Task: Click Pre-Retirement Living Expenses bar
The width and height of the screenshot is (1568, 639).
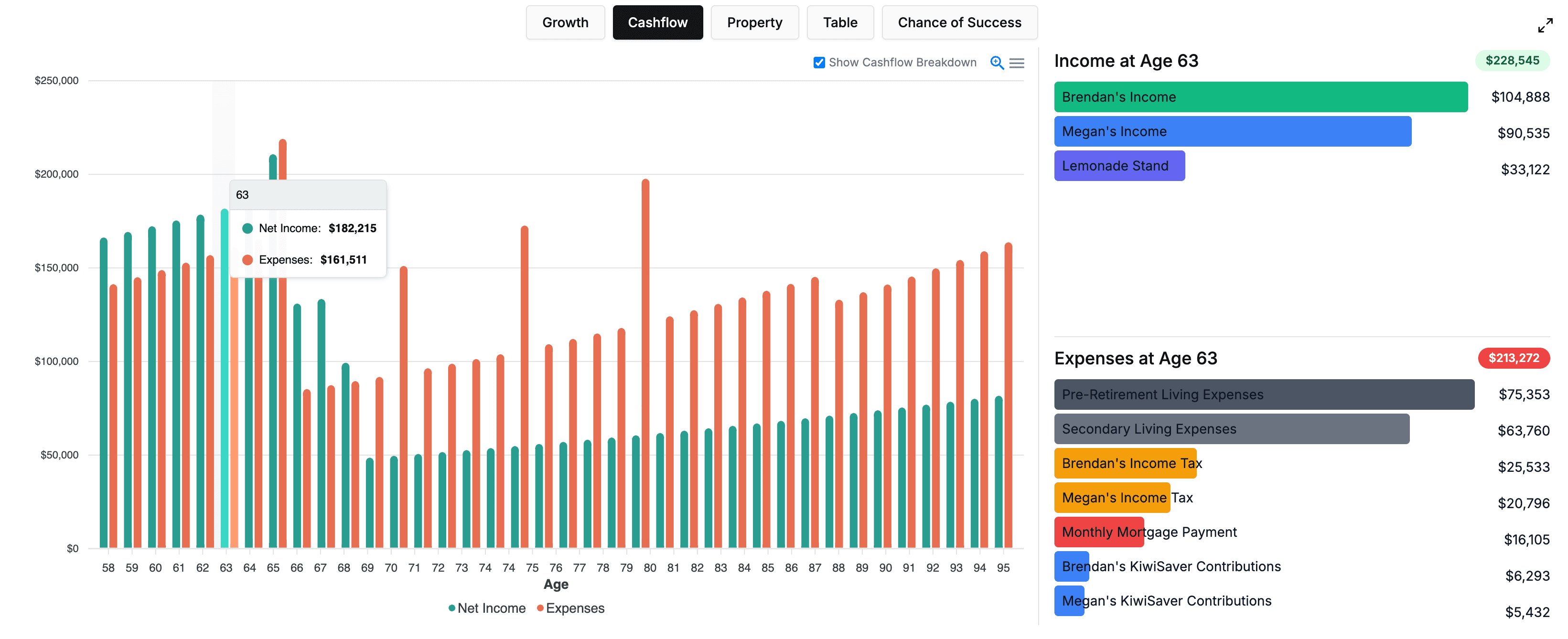Action: (1264, 394)
